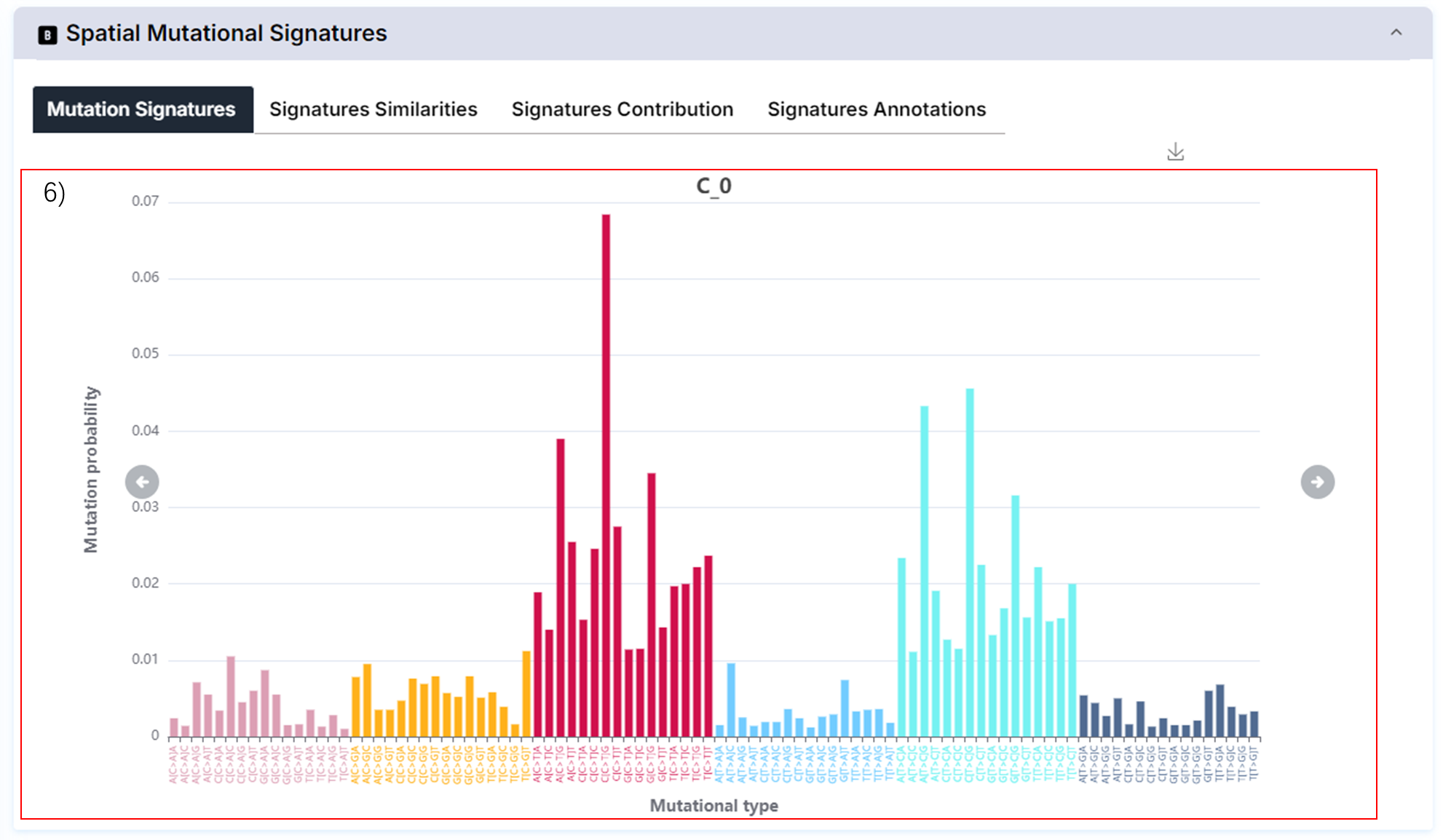Click the red G[C>T]G bar

[652, 604]
